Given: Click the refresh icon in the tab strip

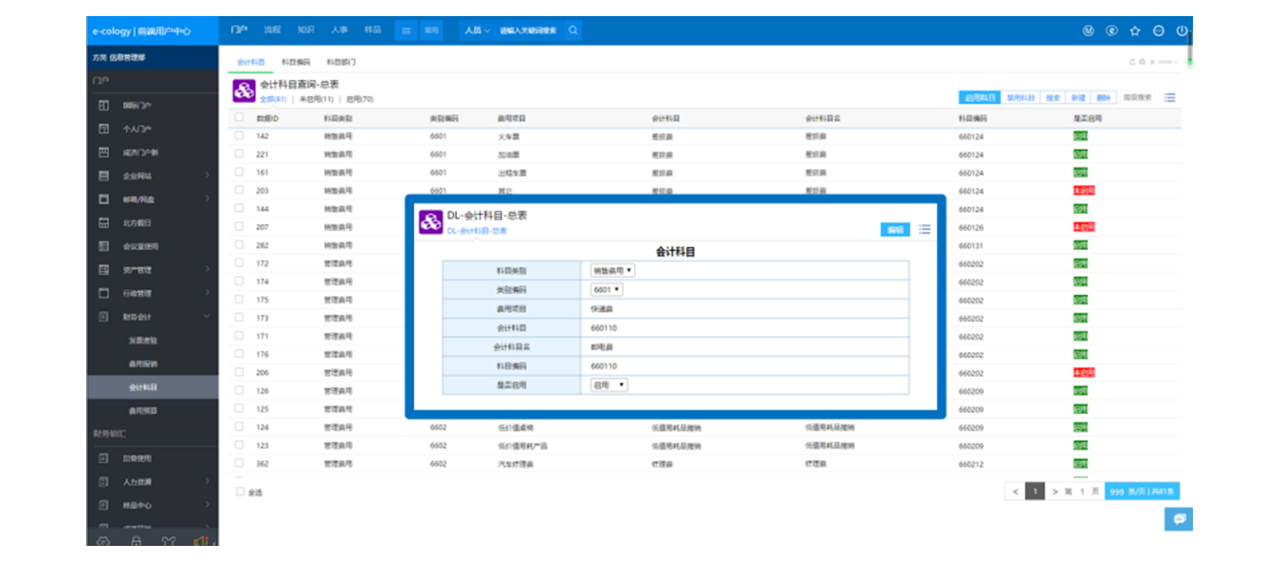Looking at the screenshot, I should click(1132, 62).
